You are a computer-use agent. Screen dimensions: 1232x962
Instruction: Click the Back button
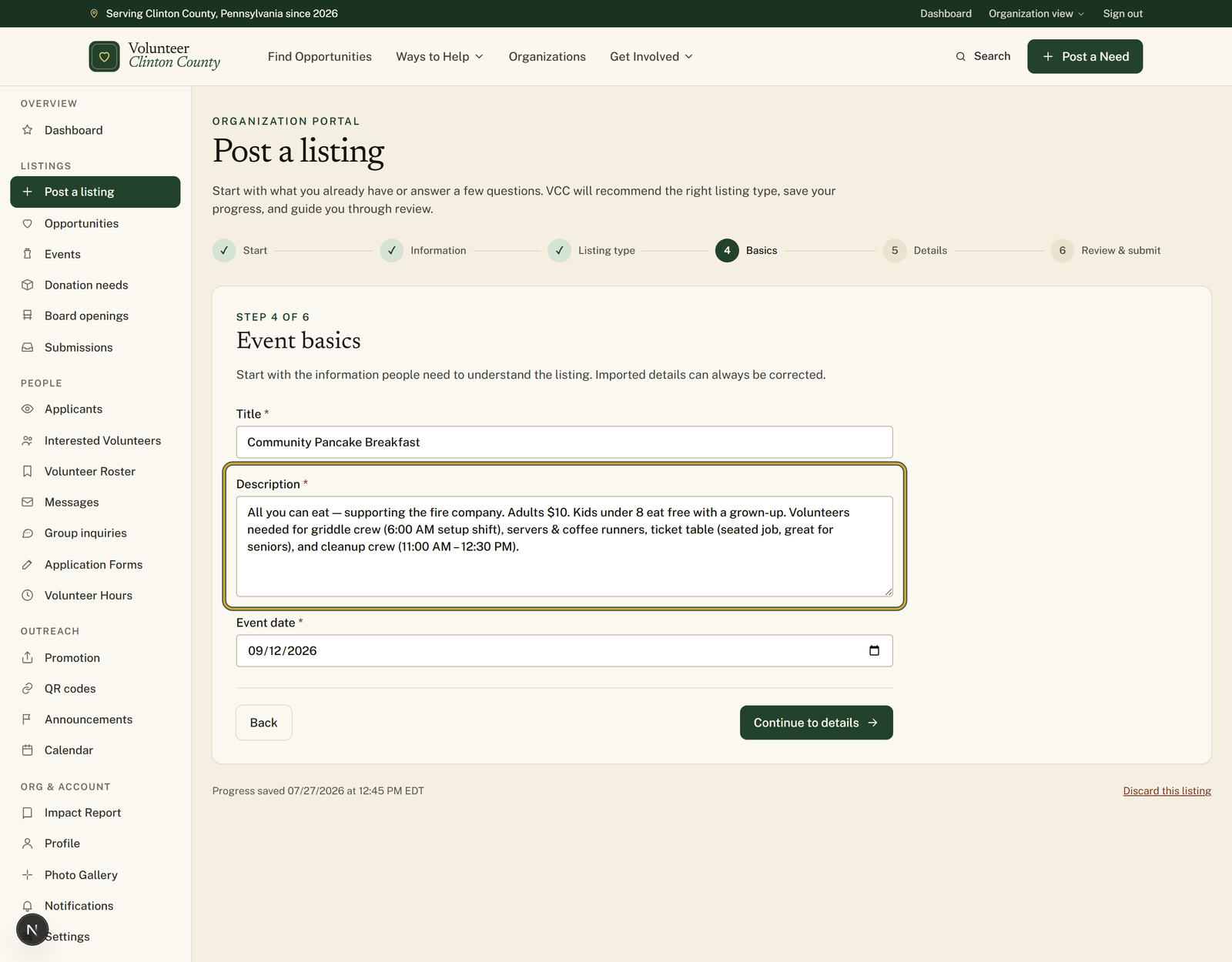[263, 723]
